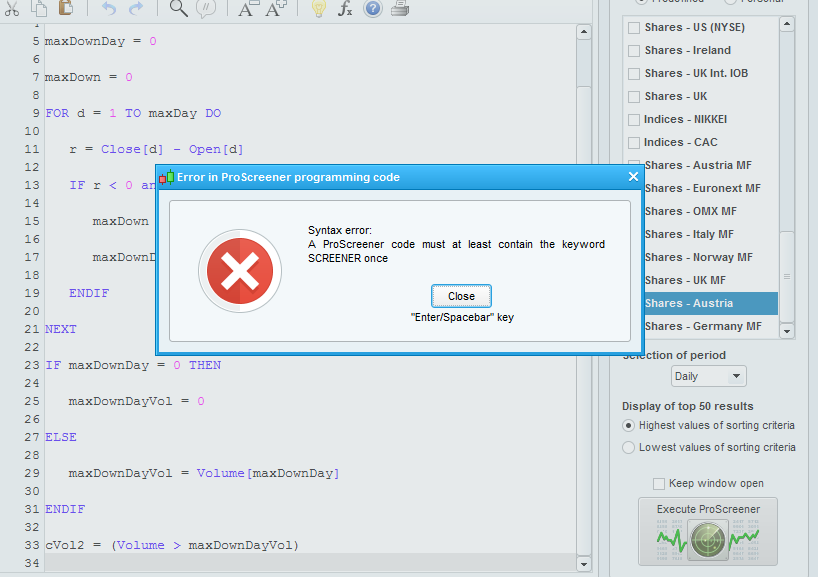
Task: Click line maxDownDayVol = Volume[maxDownDay]
Action: coord(204,473)
